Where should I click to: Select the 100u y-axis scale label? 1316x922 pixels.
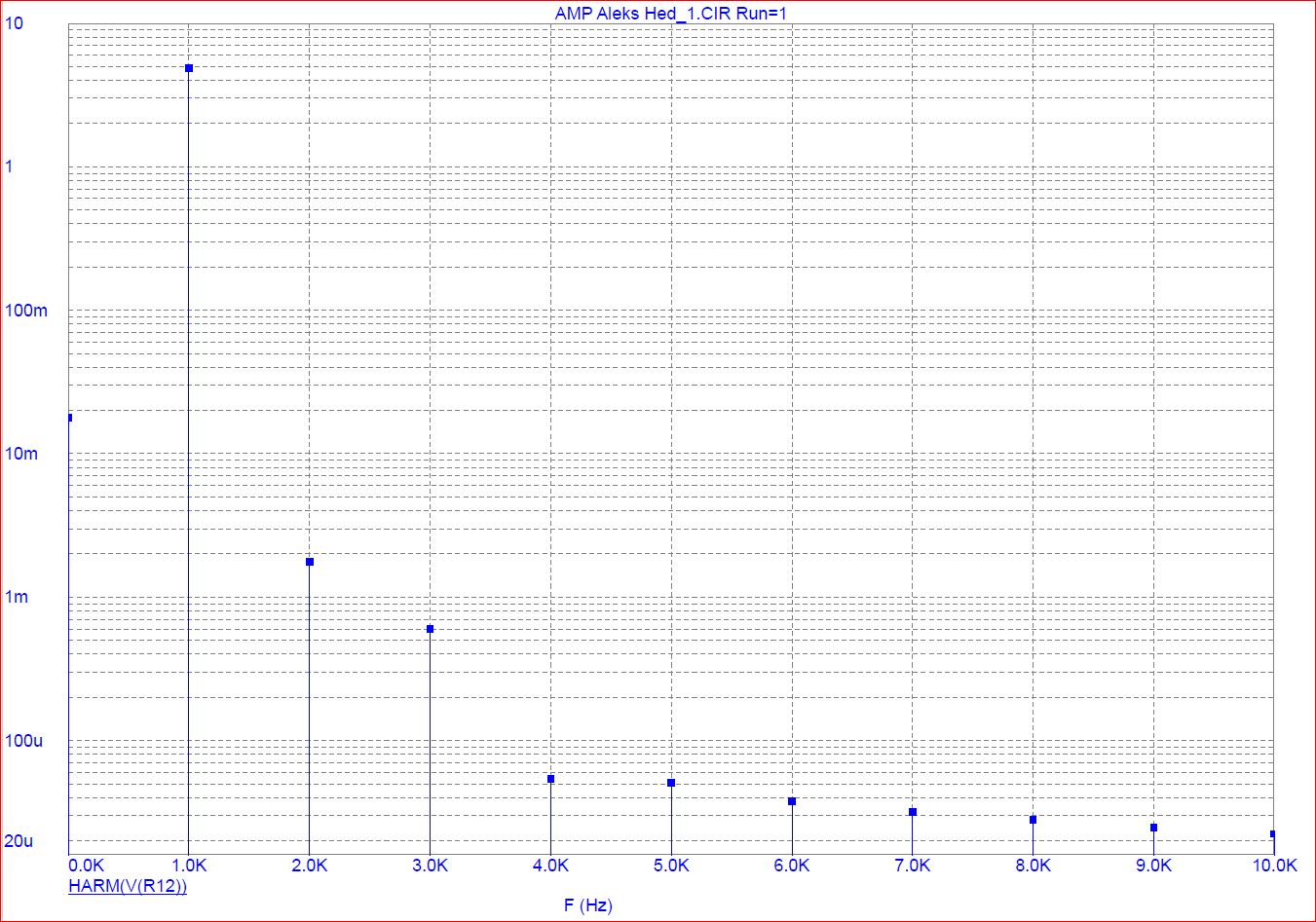tap(24, 741)
